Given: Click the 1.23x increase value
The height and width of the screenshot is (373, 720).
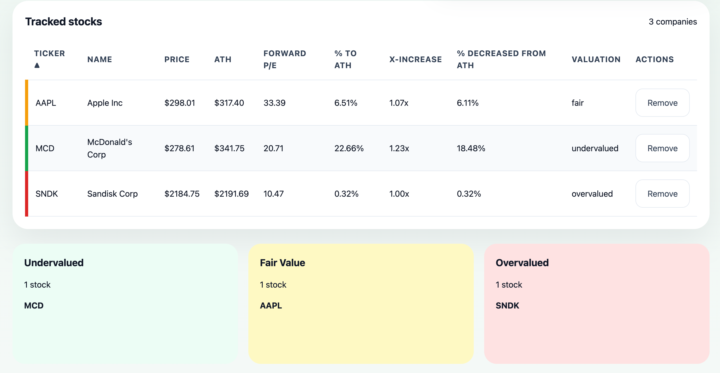Looking at the screenshot, I should pos(399,148).
